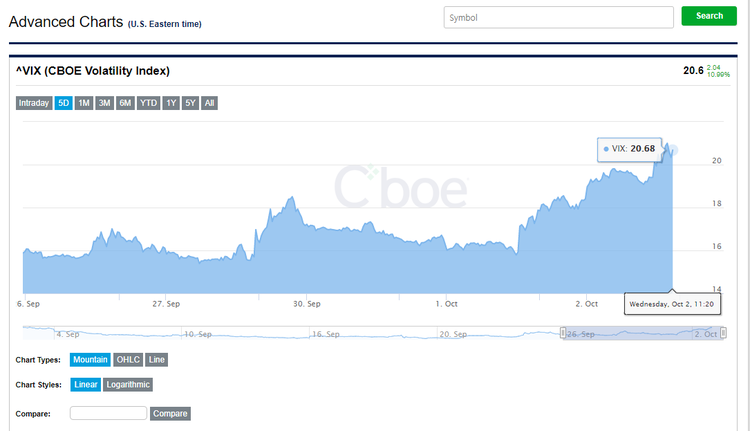Choose the 1Y time range

coord(171,103)
